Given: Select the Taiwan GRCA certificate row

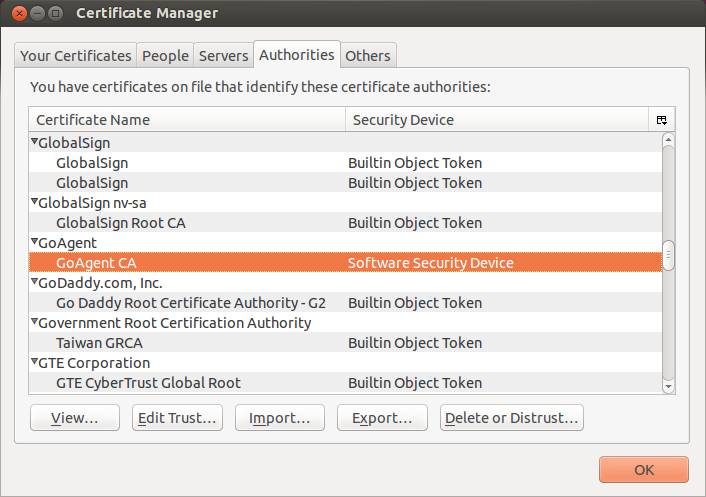Looking at the screenshot, I should tap(99, 343).
